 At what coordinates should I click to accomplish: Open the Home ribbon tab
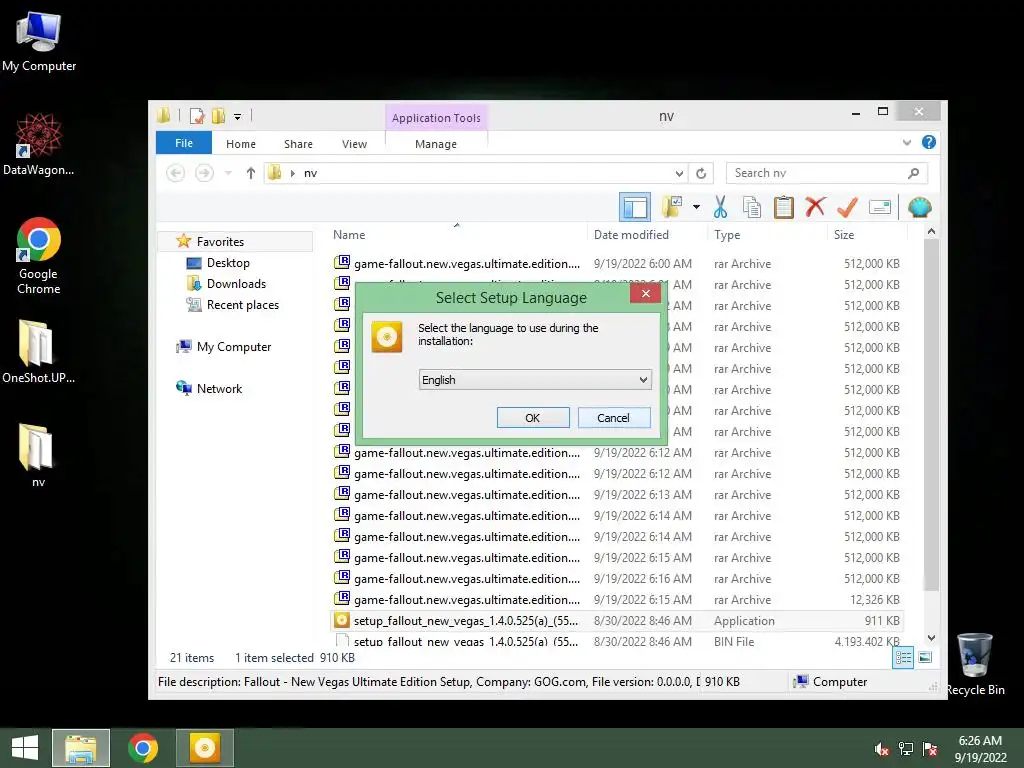point(240,144)
